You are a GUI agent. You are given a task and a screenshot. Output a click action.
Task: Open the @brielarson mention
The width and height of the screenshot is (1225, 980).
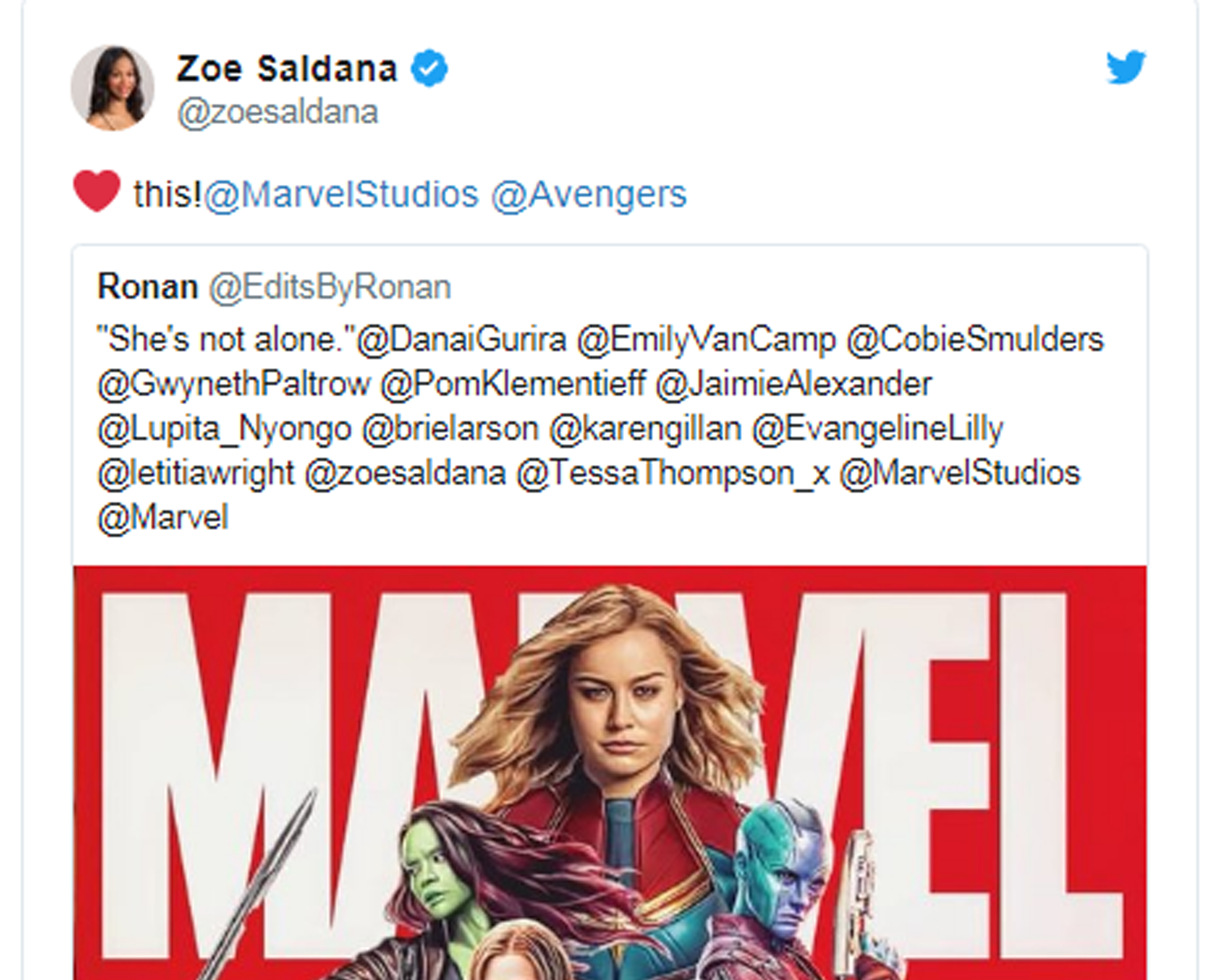450,429
